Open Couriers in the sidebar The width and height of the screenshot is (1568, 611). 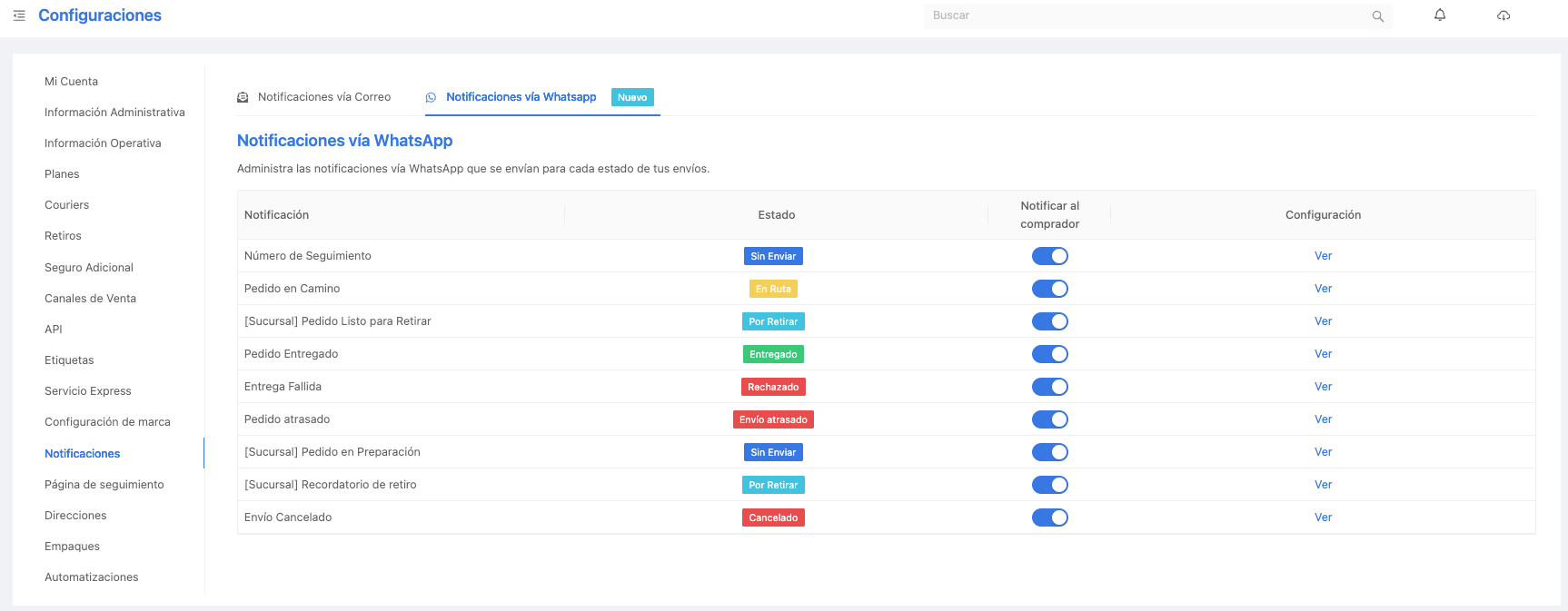67,205
